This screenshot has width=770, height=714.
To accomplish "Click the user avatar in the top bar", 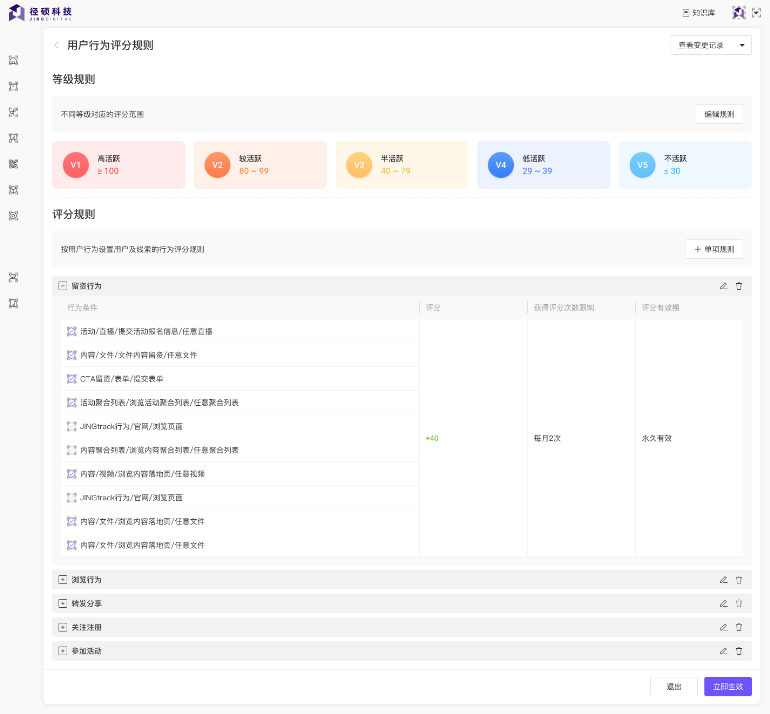I will click(739, 13).
